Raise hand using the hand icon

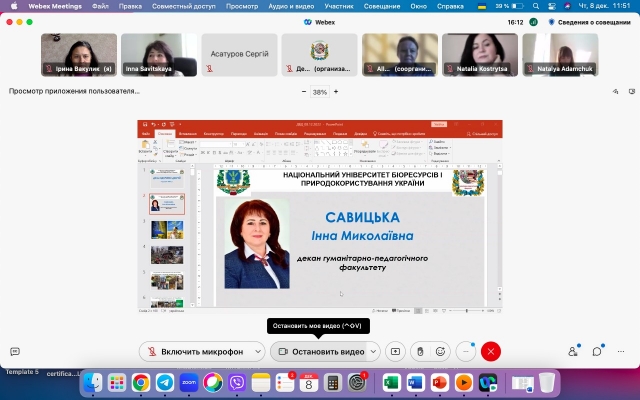click(420, 351)
